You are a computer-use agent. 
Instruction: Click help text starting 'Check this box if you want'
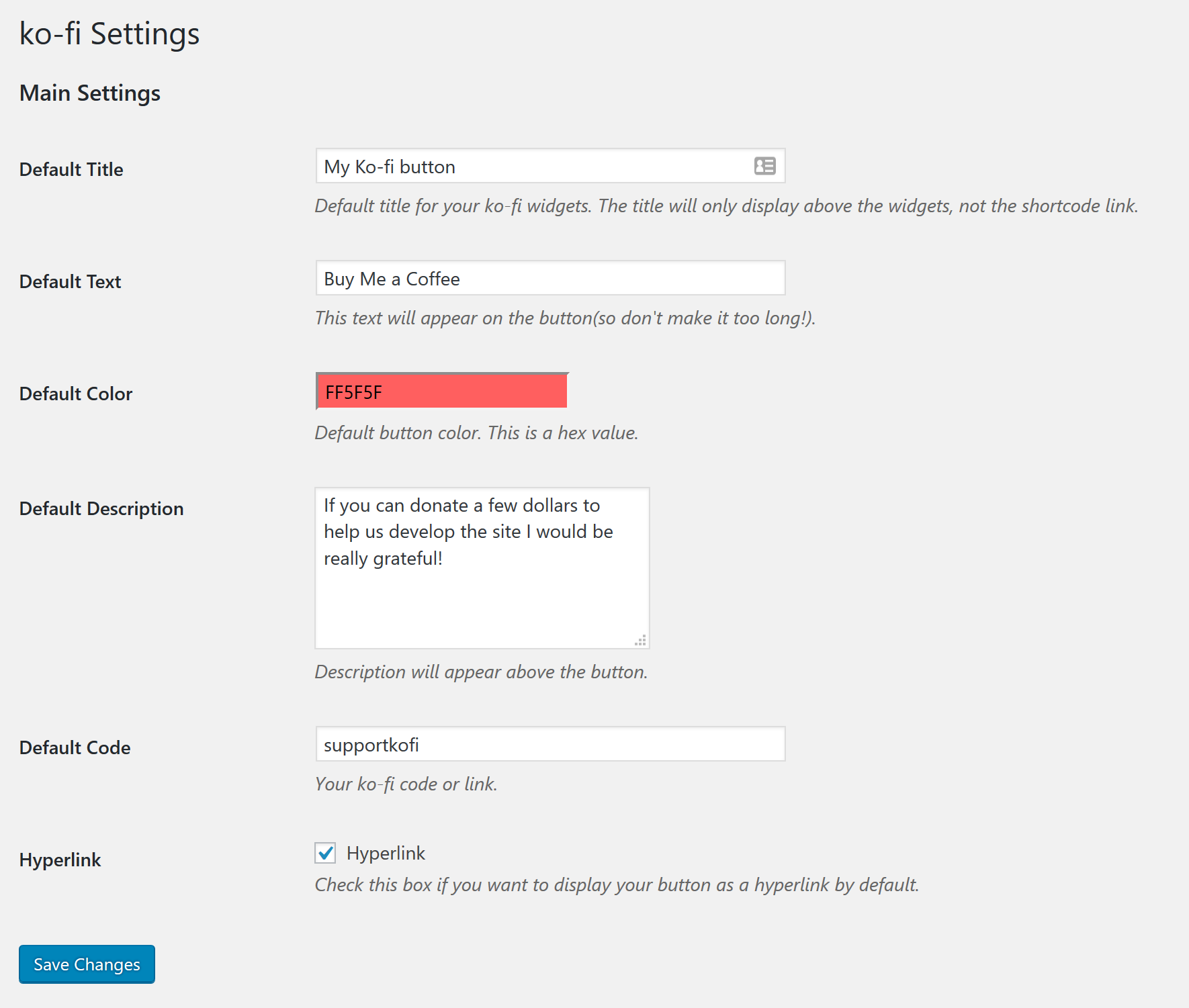[x=617, y=884]
